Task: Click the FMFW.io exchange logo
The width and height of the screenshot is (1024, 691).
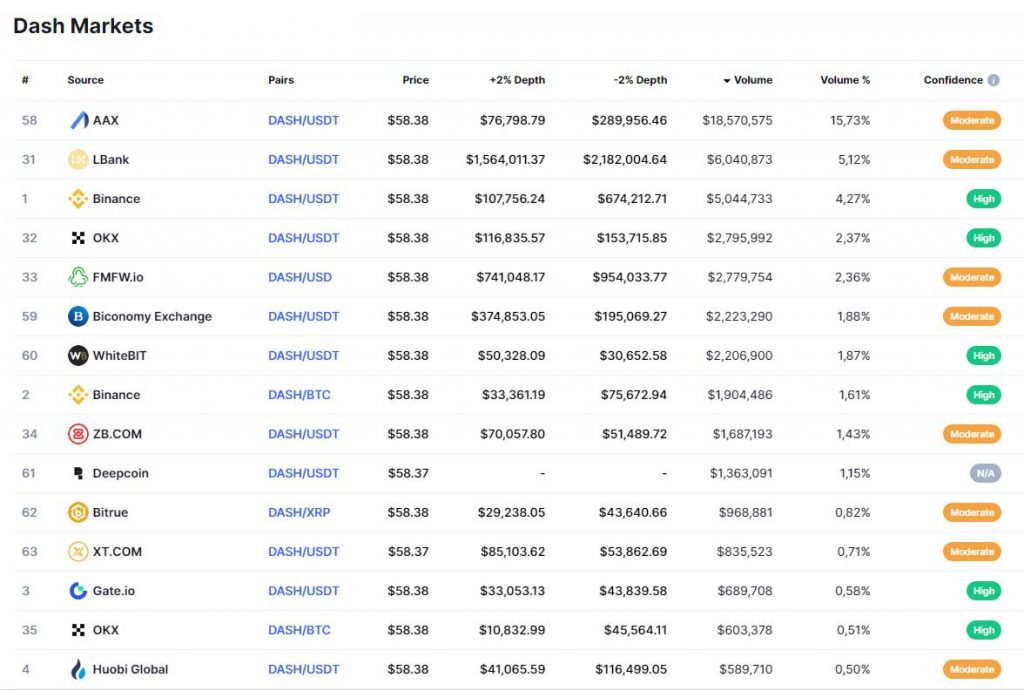Action: pos(78,277)
